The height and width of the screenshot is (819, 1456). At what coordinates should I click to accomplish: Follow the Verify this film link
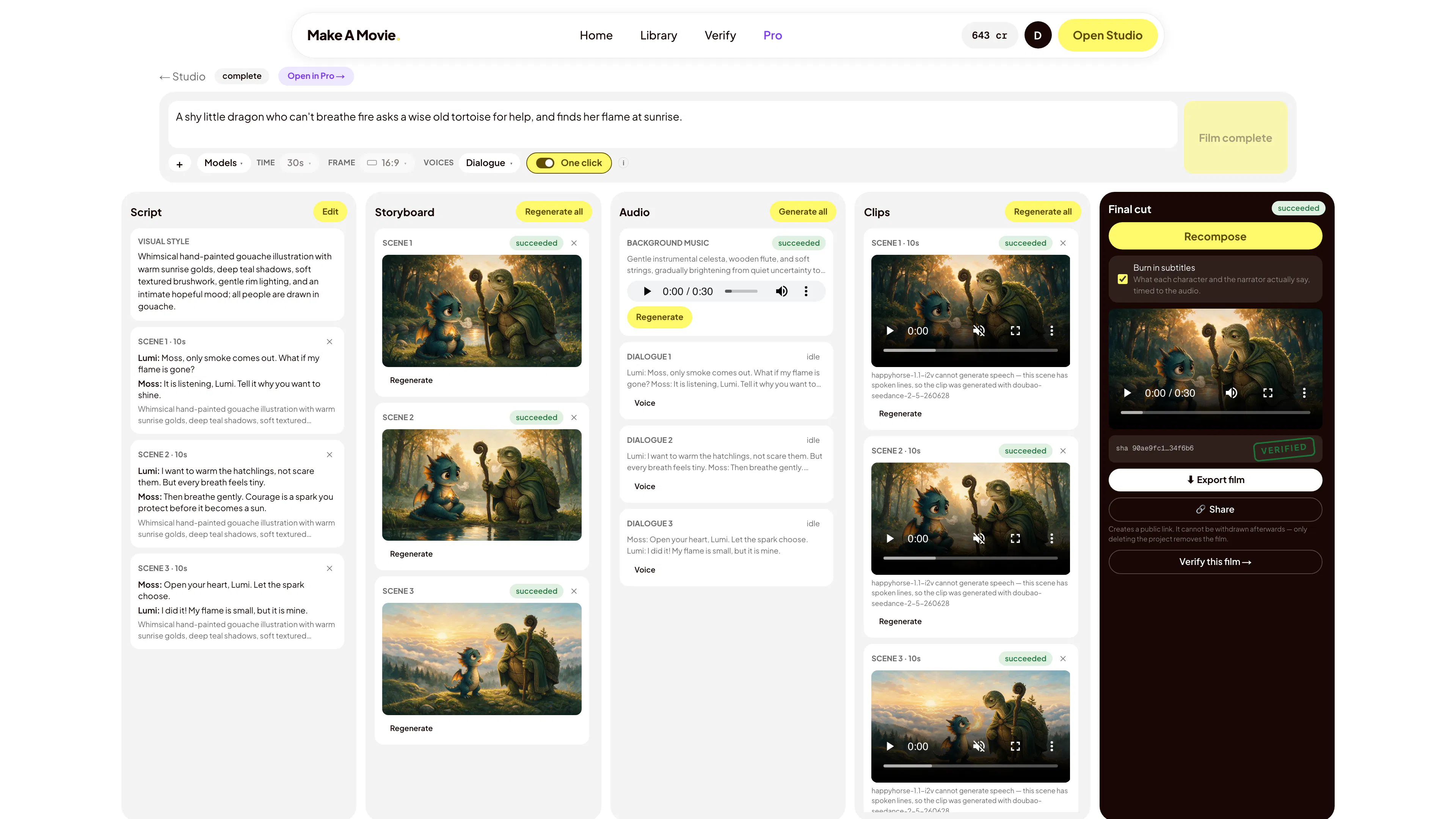tap(1215, 562)
